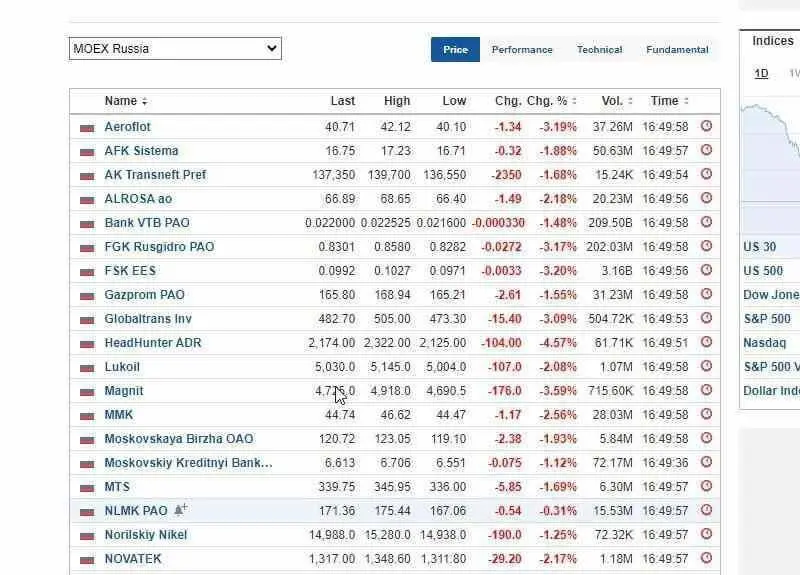Select the Price tab
800x575 pixels.
click(x=455, y=49)
